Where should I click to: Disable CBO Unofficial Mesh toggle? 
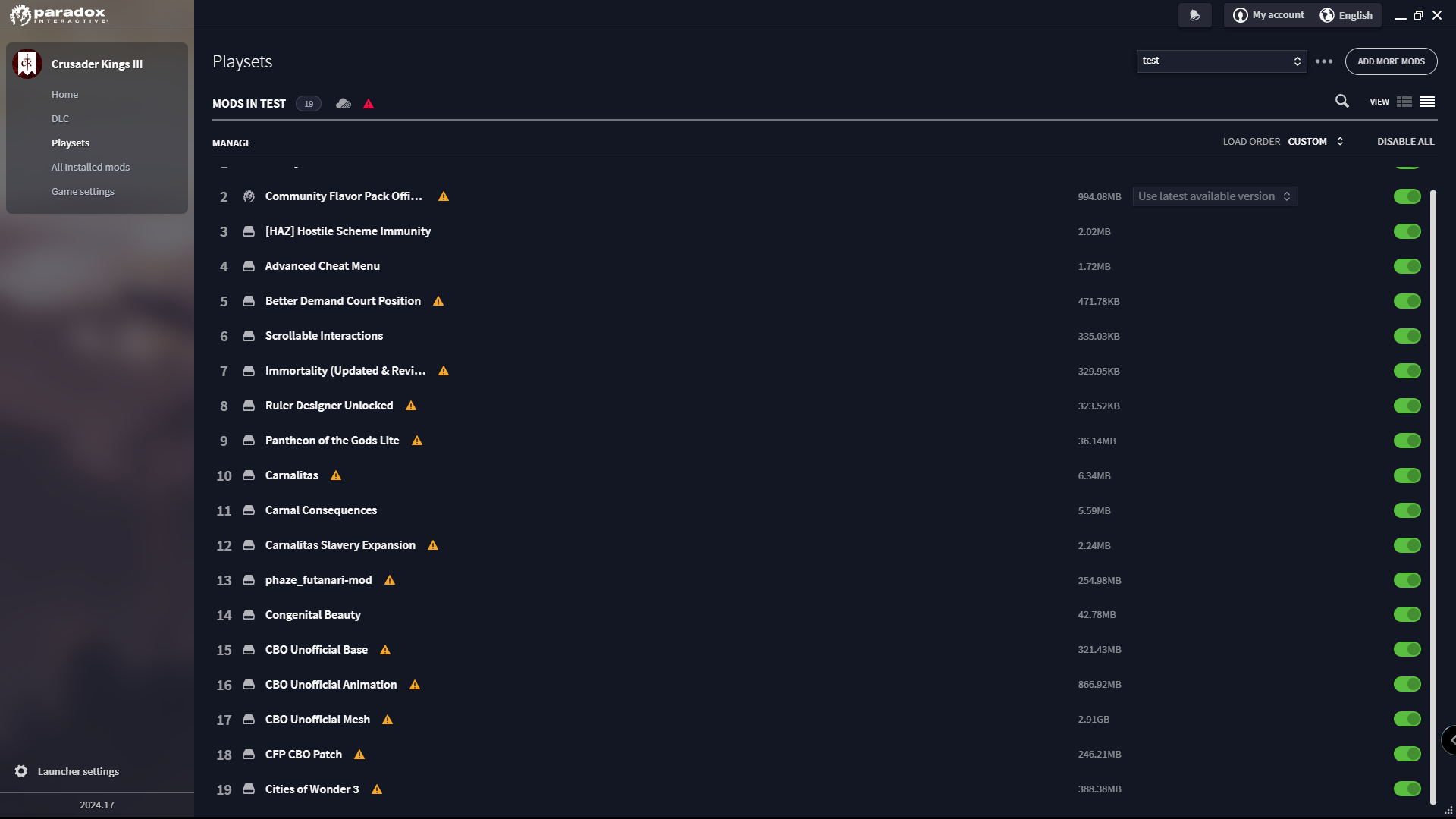pos(1407,719)
